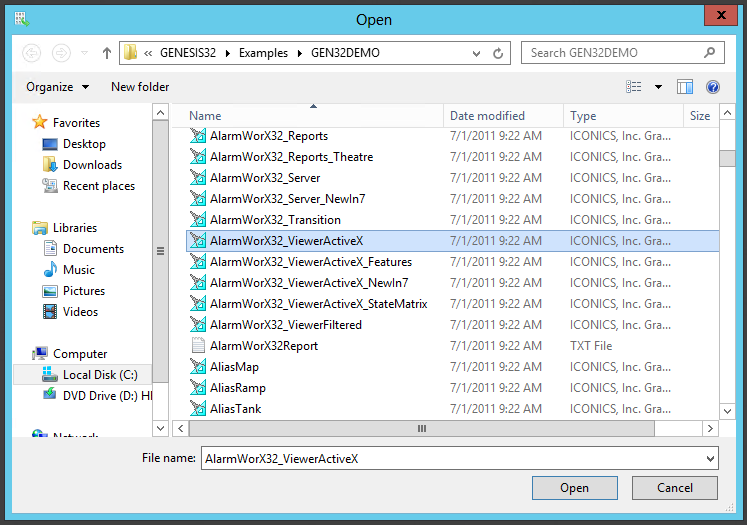Open the view options dropdown arrow
Viewport: 747px width, 525px height.
(658, 87)
